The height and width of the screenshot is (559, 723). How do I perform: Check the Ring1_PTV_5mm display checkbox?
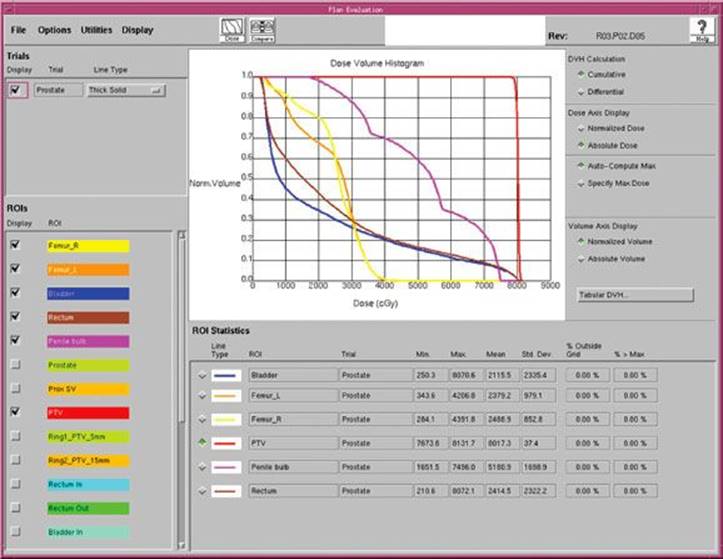[x=15, y=436]
